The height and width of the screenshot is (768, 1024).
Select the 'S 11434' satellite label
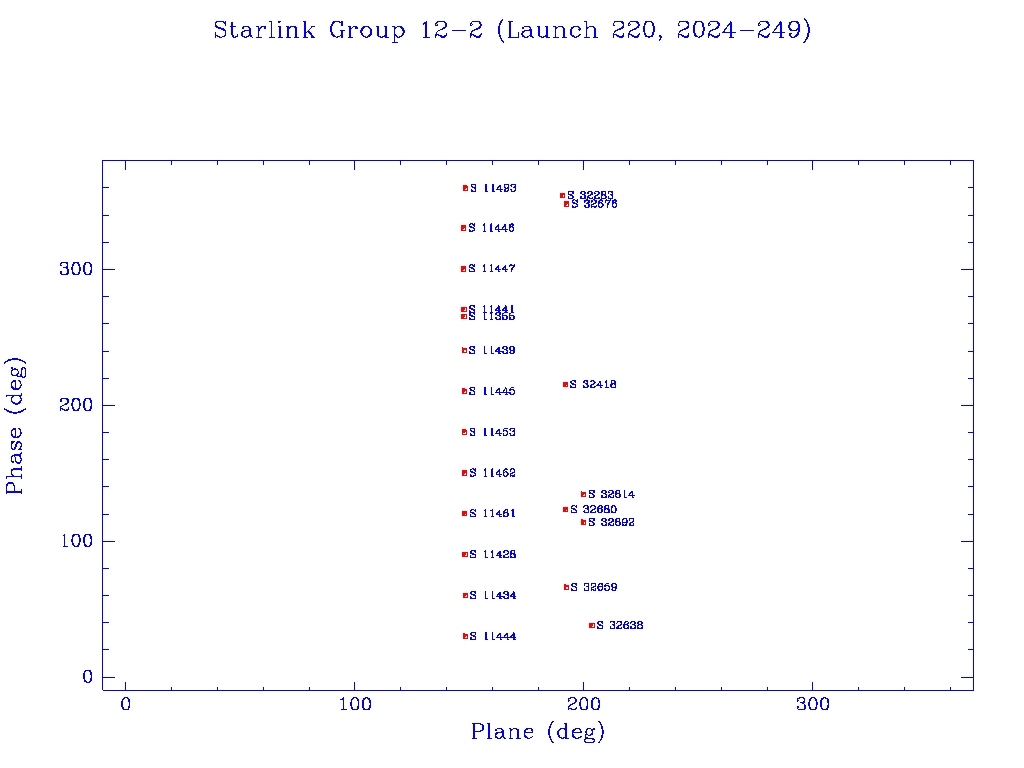coord(493,596)
